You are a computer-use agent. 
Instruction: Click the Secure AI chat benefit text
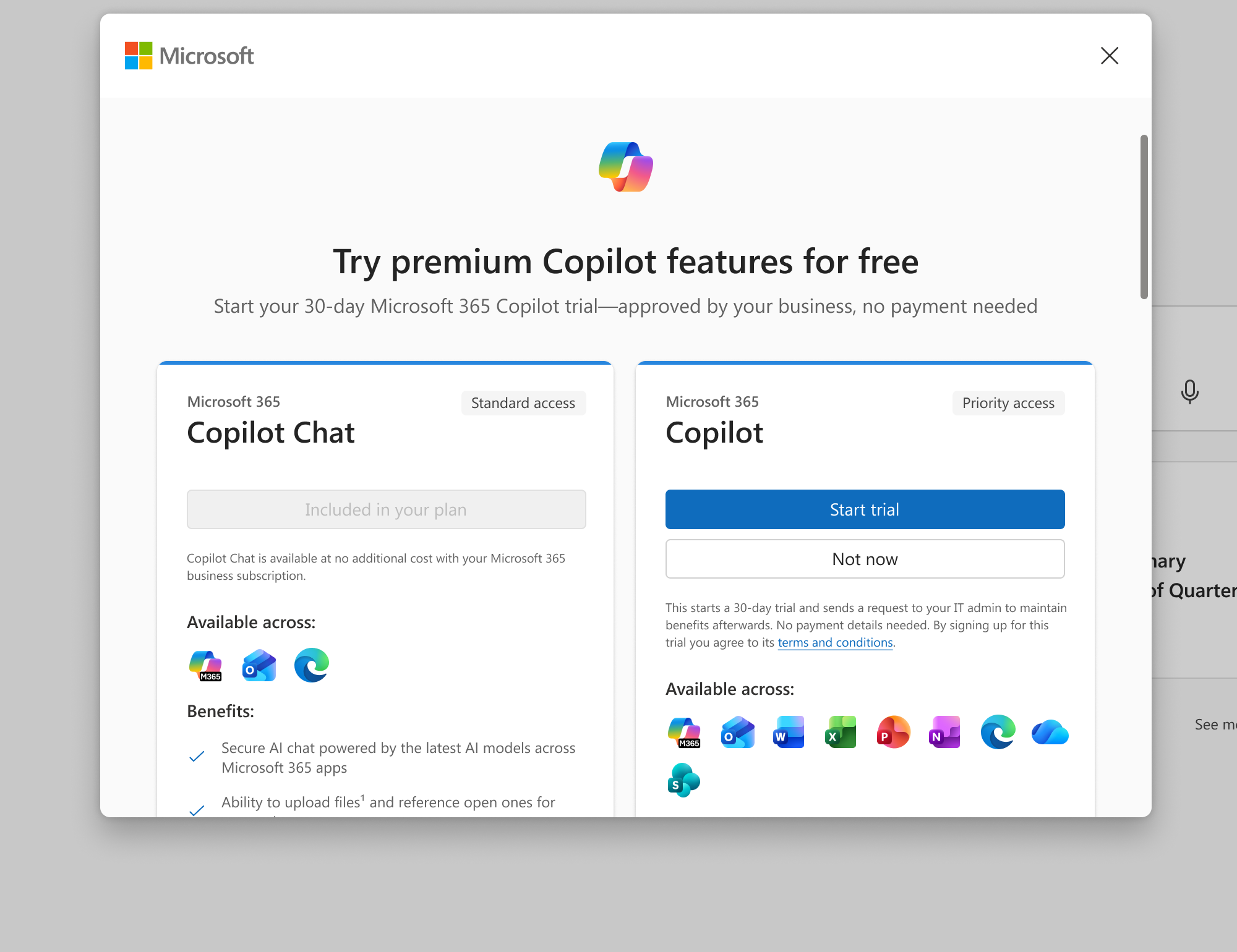[398, 758]
